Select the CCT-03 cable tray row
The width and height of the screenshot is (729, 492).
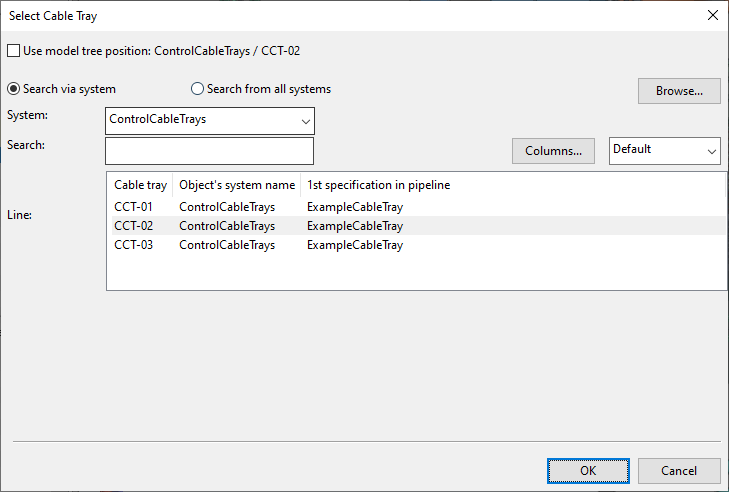pyautogui.click(x=133, y=245)
